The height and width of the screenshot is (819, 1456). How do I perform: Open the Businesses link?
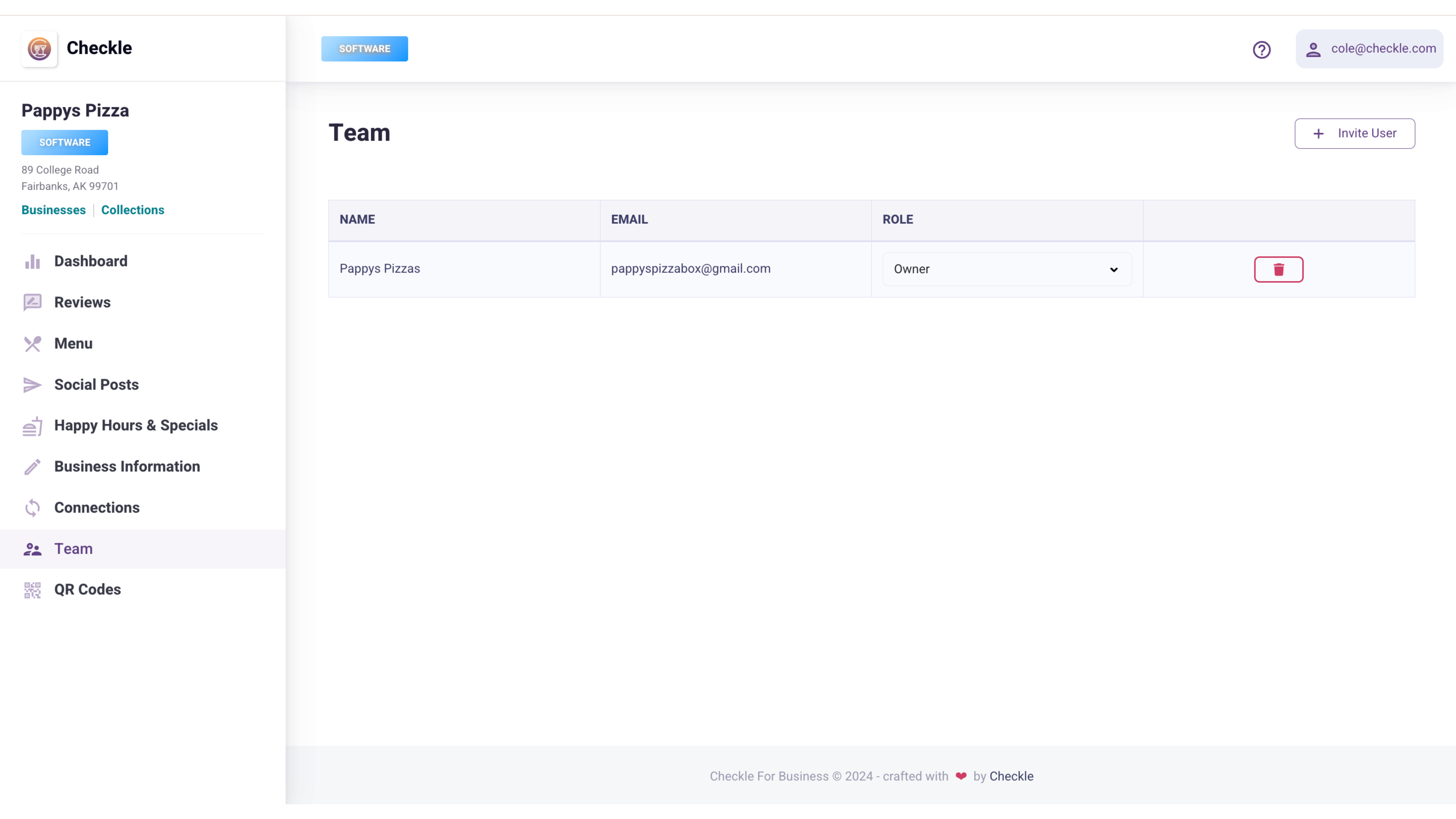tap(54, 210)
